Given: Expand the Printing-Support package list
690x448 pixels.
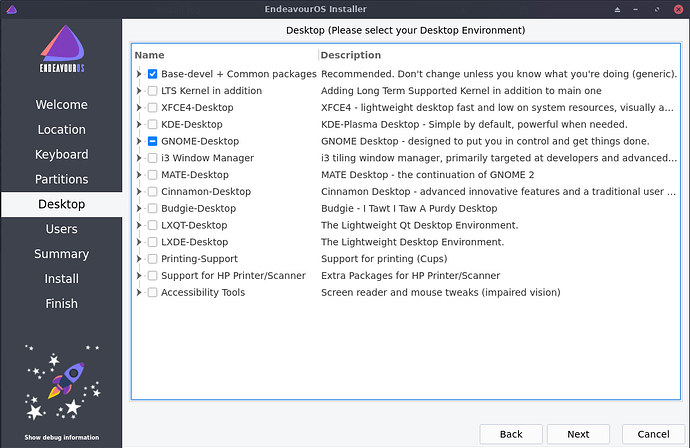Looking at the screenshot, I should (140, 259).
